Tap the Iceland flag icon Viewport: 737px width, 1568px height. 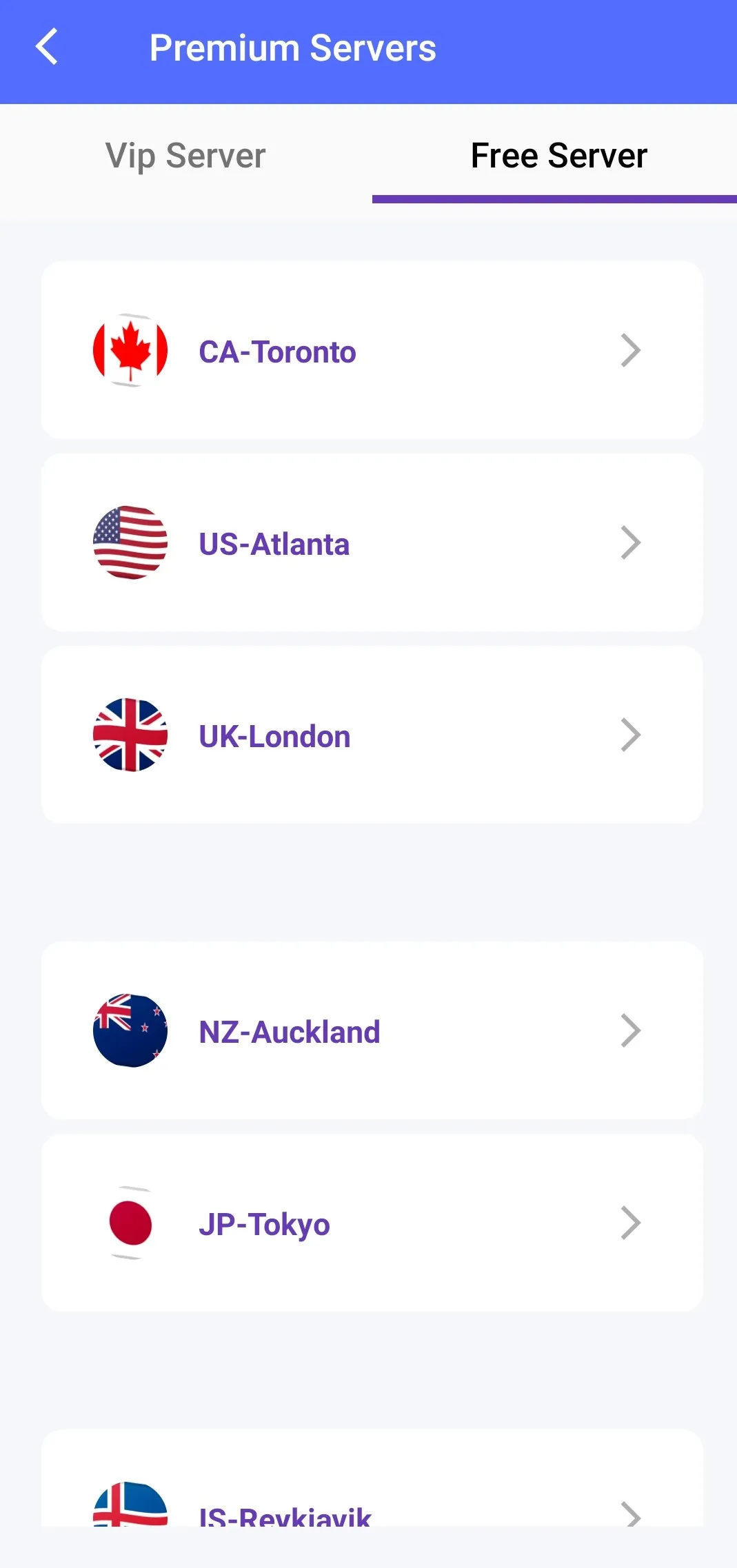click(130, 1504)
